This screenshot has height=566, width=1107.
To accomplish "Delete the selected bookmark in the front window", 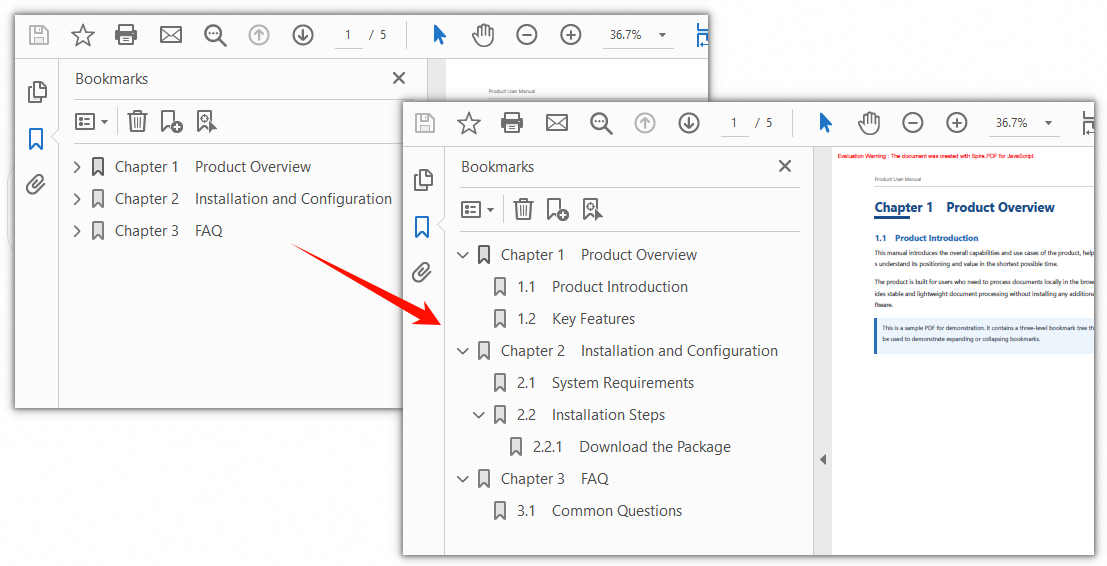I will click(523, 209).
